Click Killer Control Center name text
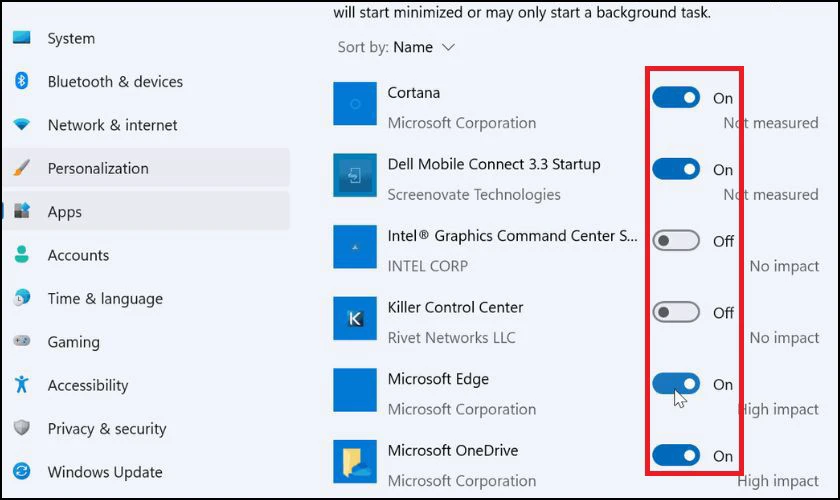The image size is (840, 500). click(x=455, y=307)
